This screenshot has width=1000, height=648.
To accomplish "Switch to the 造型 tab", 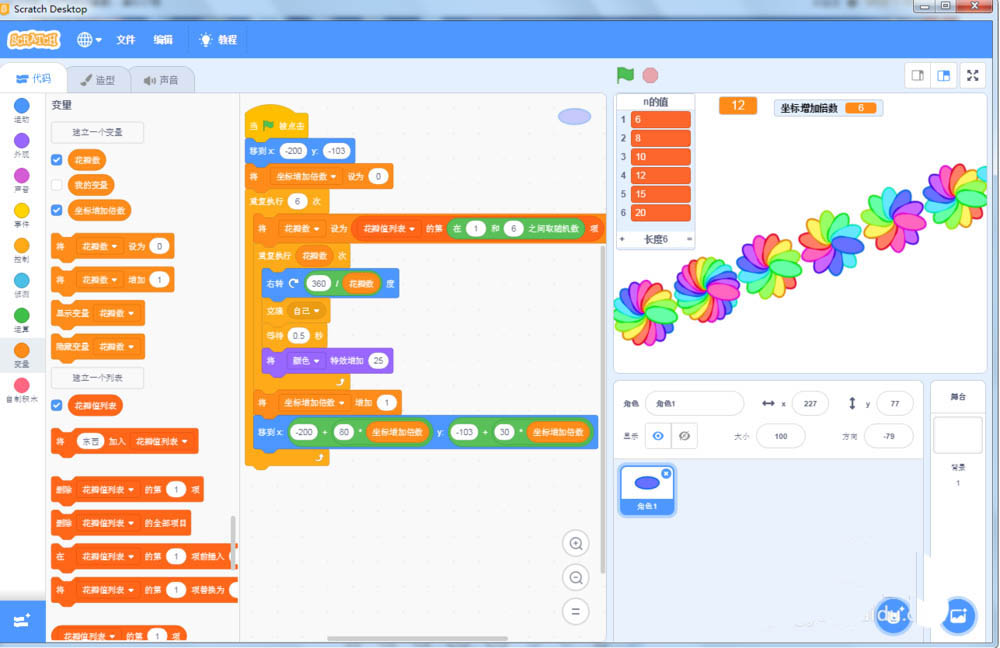I will tap(98, 79).
